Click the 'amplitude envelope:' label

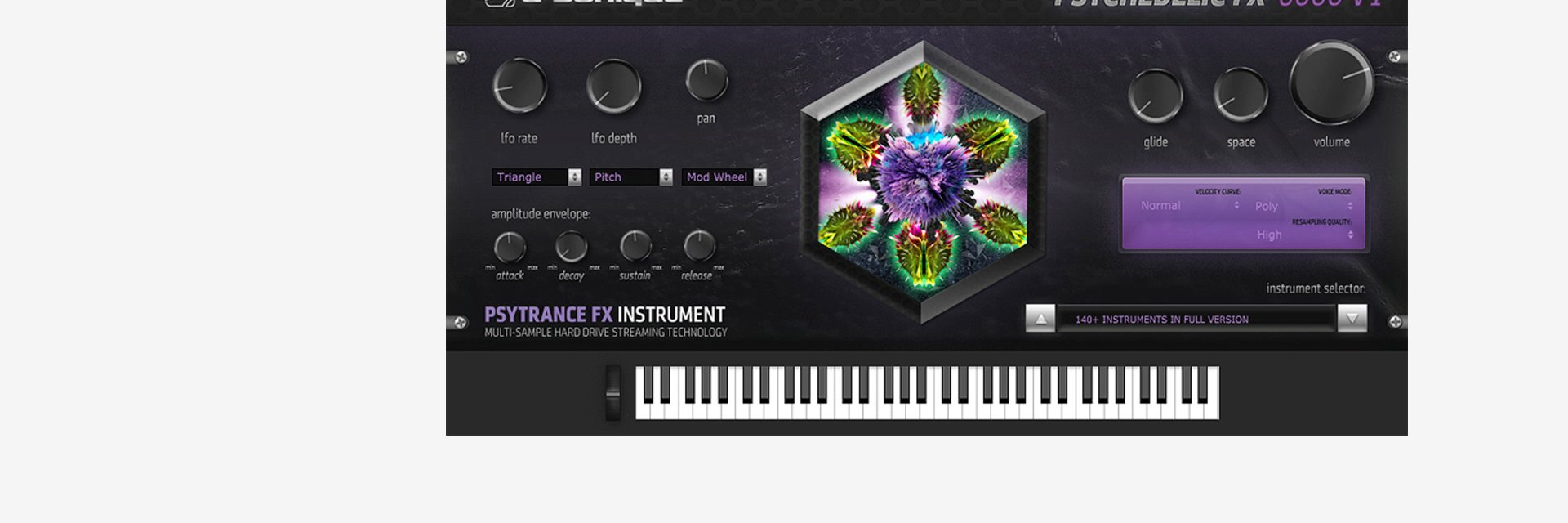(541, 214)
